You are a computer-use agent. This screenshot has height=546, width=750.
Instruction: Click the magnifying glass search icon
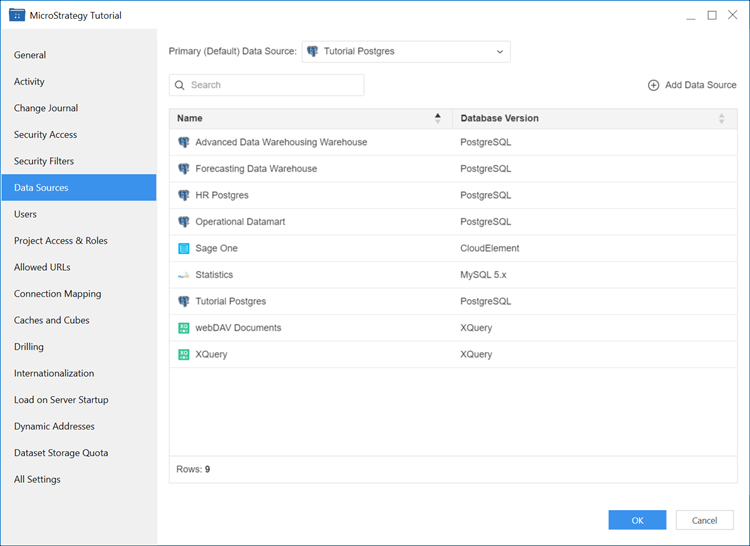[180, 85]
